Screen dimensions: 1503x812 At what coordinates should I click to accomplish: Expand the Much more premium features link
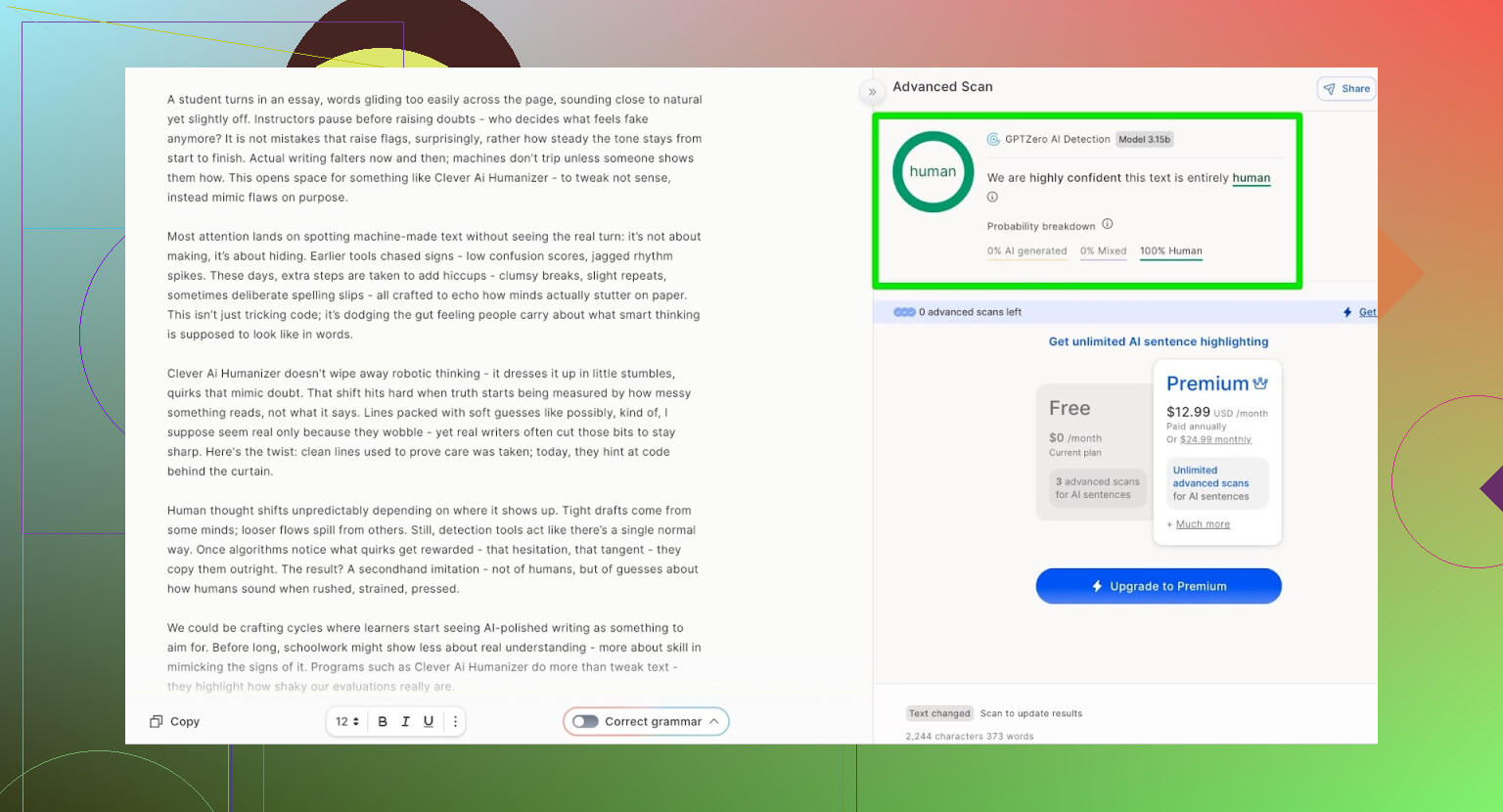coord(1202,524)
